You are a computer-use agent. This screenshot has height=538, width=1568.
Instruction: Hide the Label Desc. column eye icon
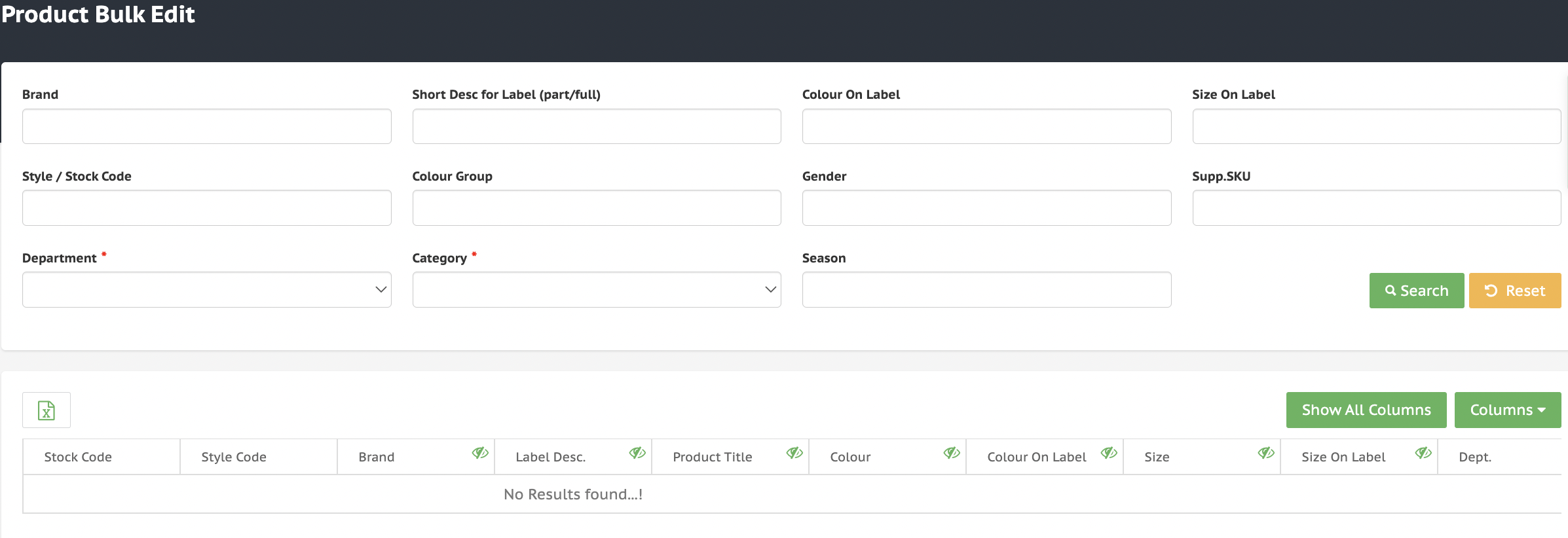pyautogui.click(x=637, y=453)
